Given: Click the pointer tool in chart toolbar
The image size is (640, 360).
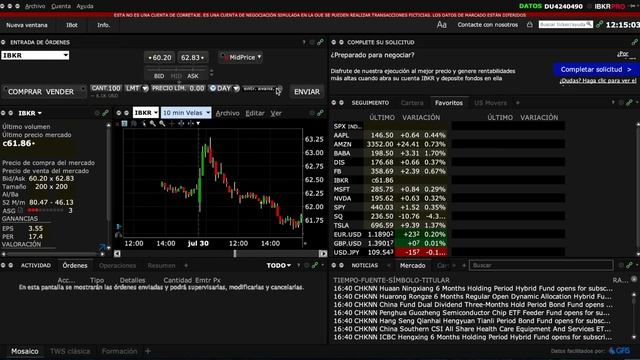Looking at the screenshot, I should click(x=143, y=123).
